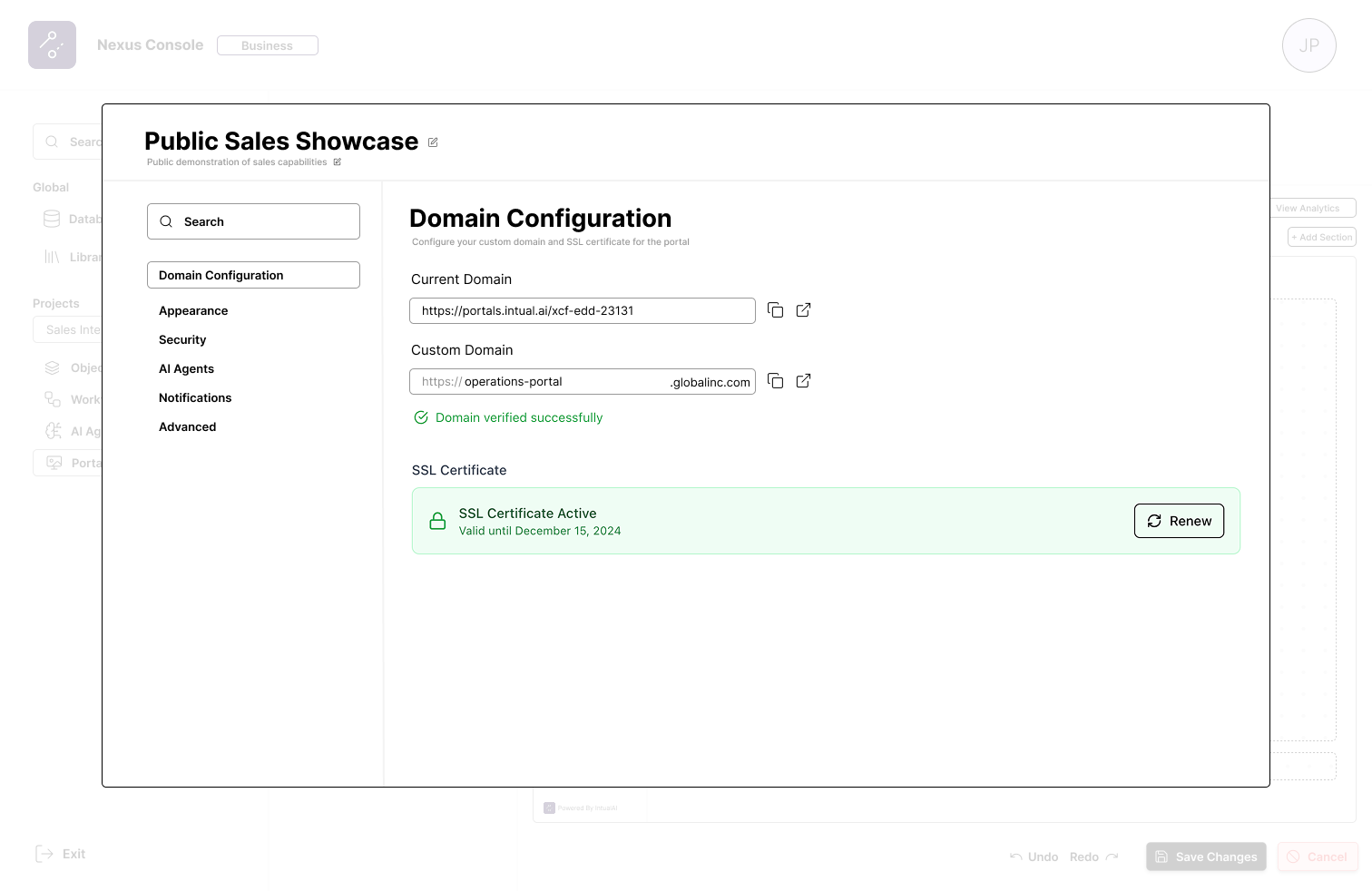Viewport: 1372px width, 891px height.
Task: Open the JP user avatar
Action: point(1308,45)
